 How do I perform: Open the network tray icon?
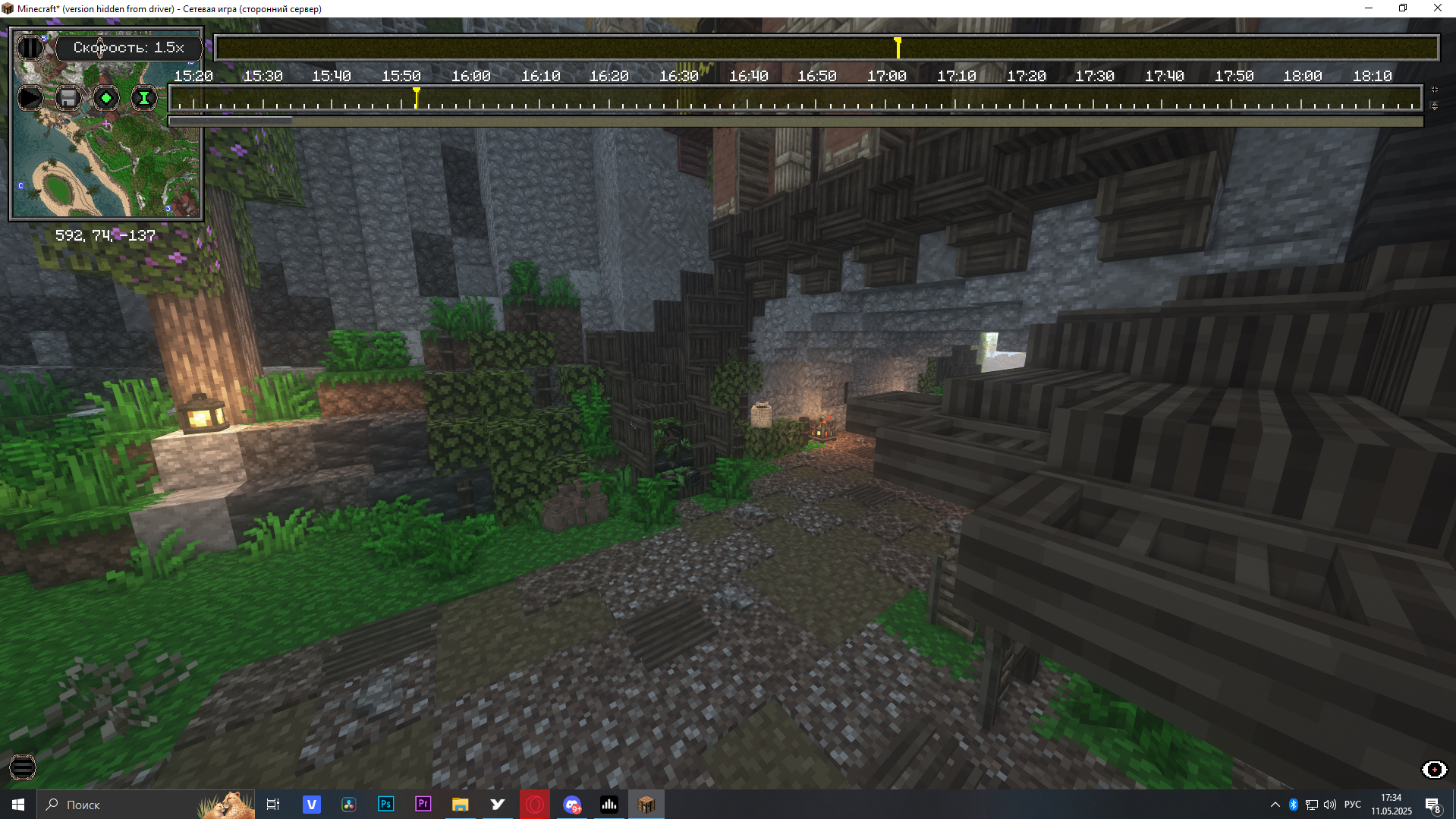(x=1312, y=805)
